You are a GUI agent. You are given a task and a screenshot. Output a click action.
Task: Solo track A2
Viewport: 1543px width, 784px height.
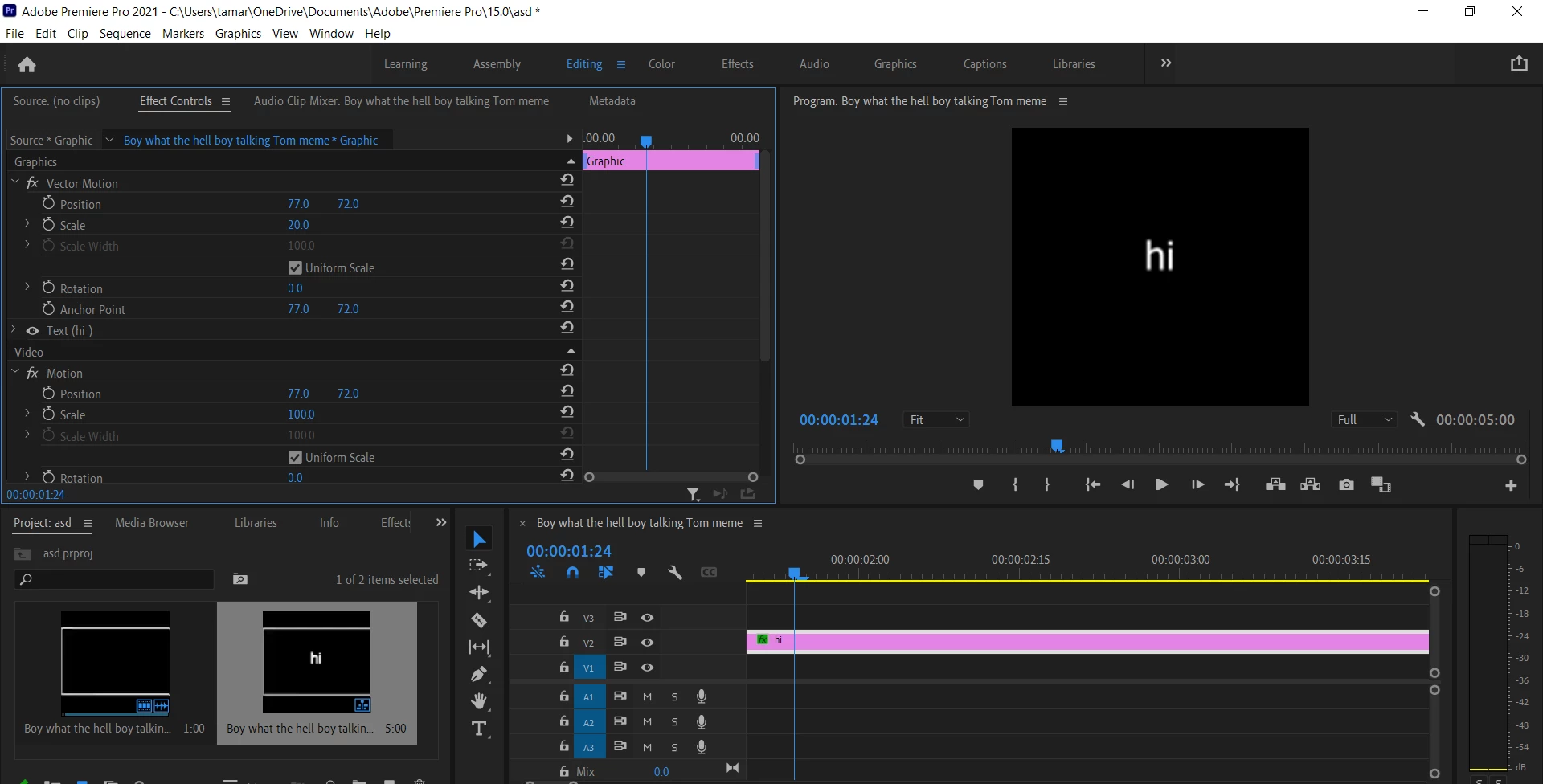674,721
